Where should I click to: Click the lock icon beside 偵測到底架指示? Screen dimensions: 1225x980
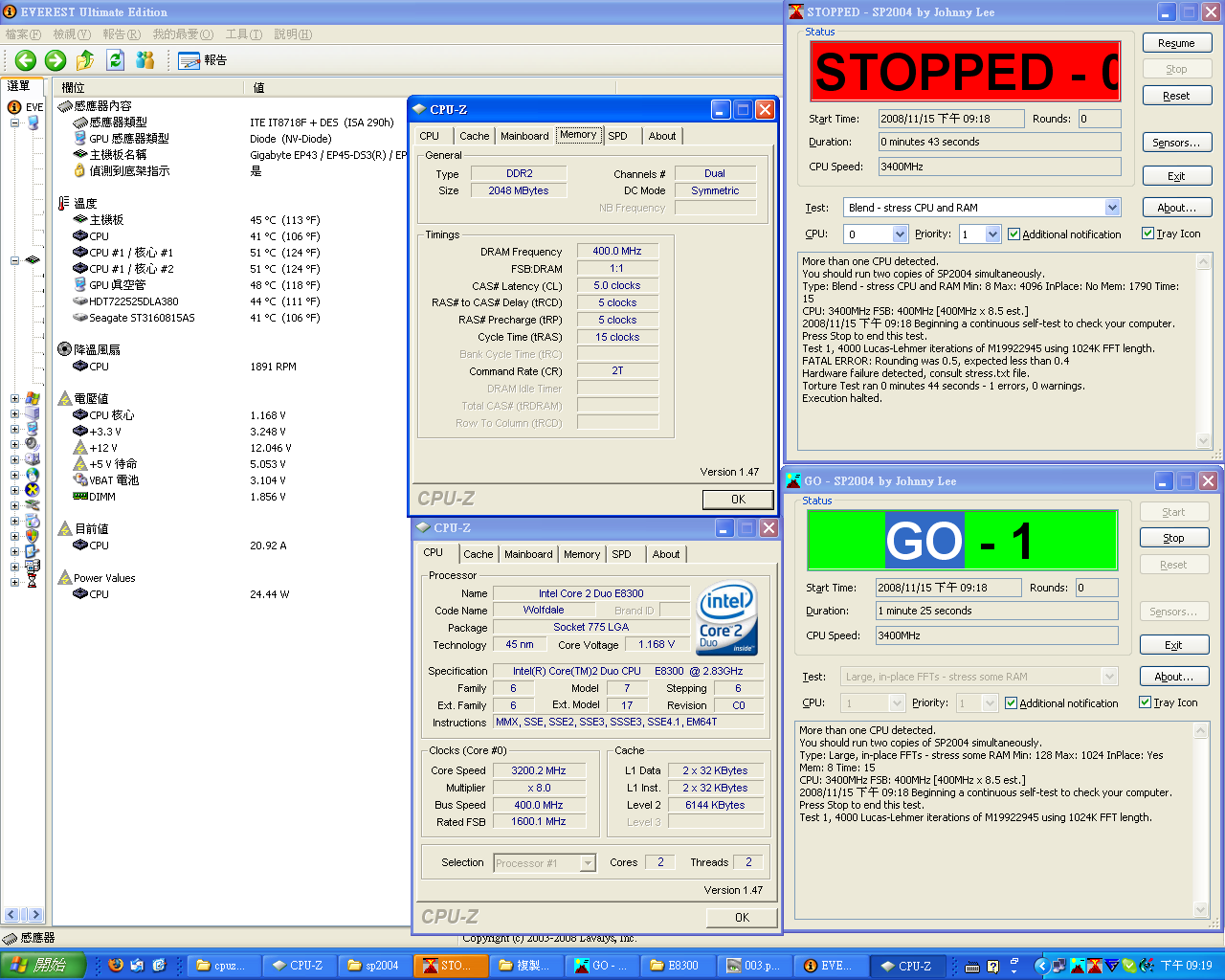[80, 171]
